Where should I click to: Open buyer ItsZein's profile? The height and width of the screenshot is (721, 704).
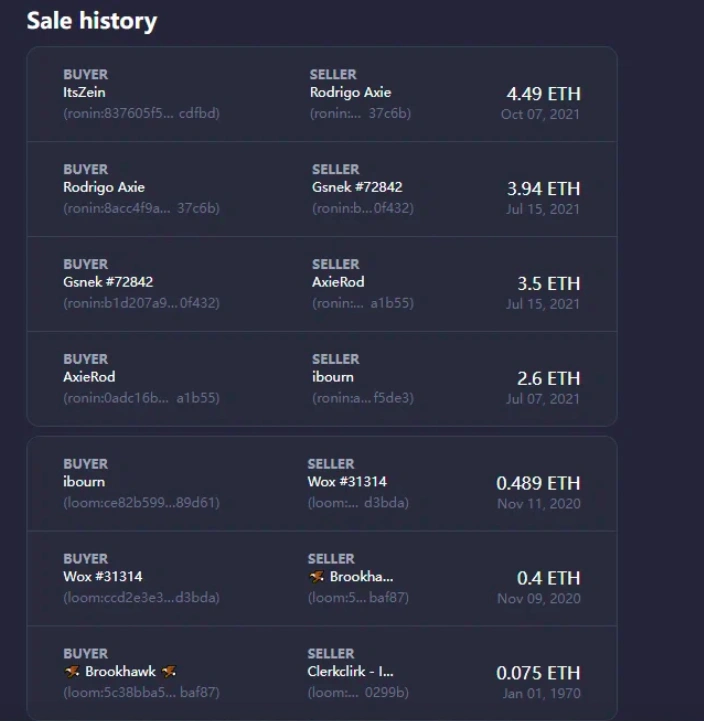tap(84, 92)
